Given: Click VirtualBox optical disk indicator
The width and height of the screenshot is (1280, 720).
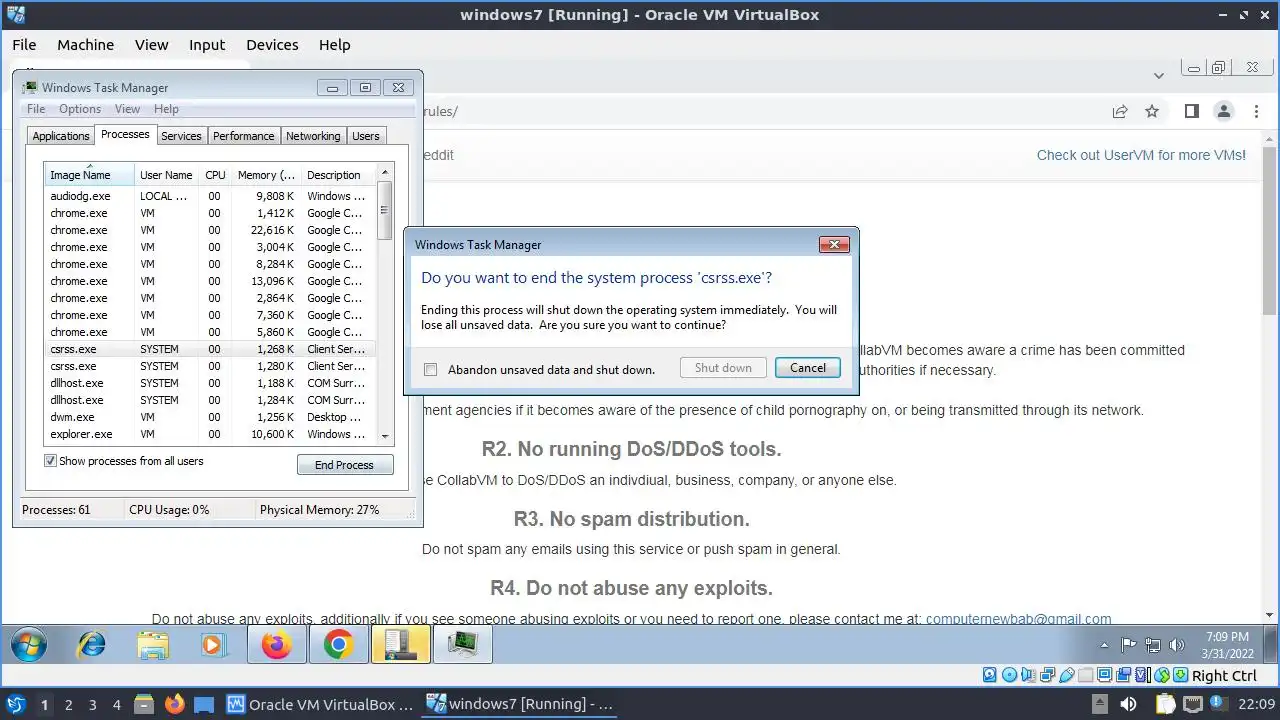Looking at the screenshot, I should [x=1009, y=676].
